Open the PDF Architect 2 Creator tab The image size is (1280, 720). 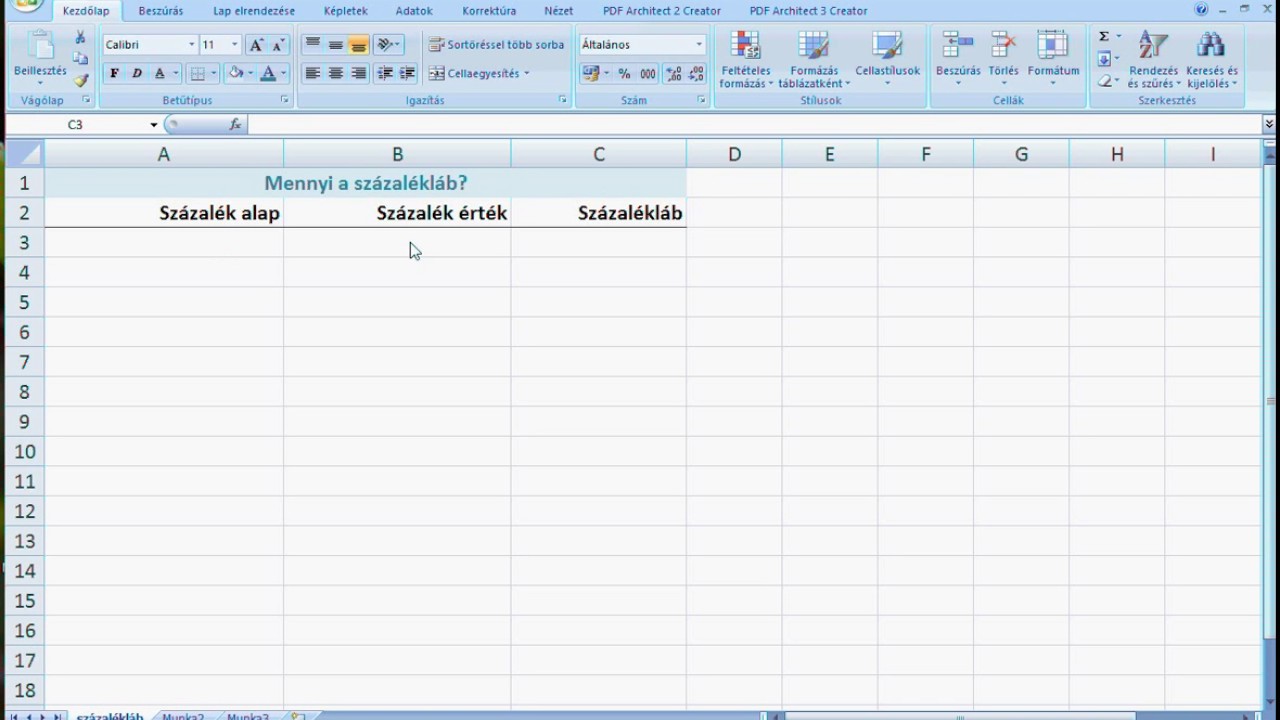(662, 11)
